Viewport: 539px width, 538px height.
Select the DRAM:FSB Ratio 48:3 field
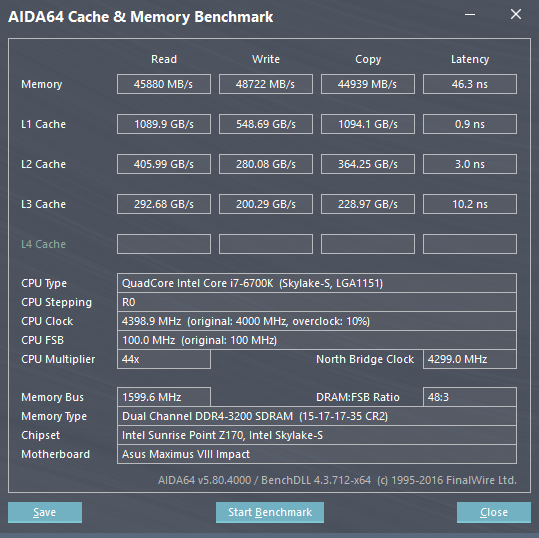470,397
